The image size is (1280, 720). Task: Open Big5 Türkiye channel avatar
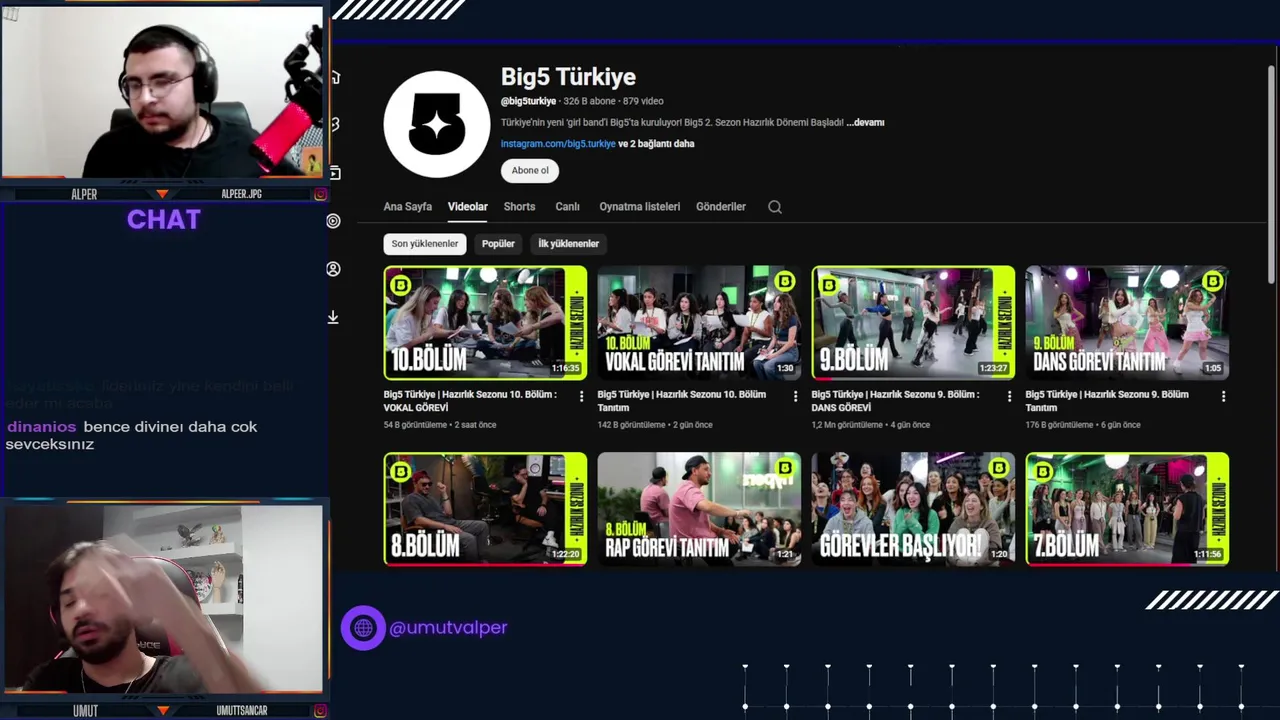point(437,124)
